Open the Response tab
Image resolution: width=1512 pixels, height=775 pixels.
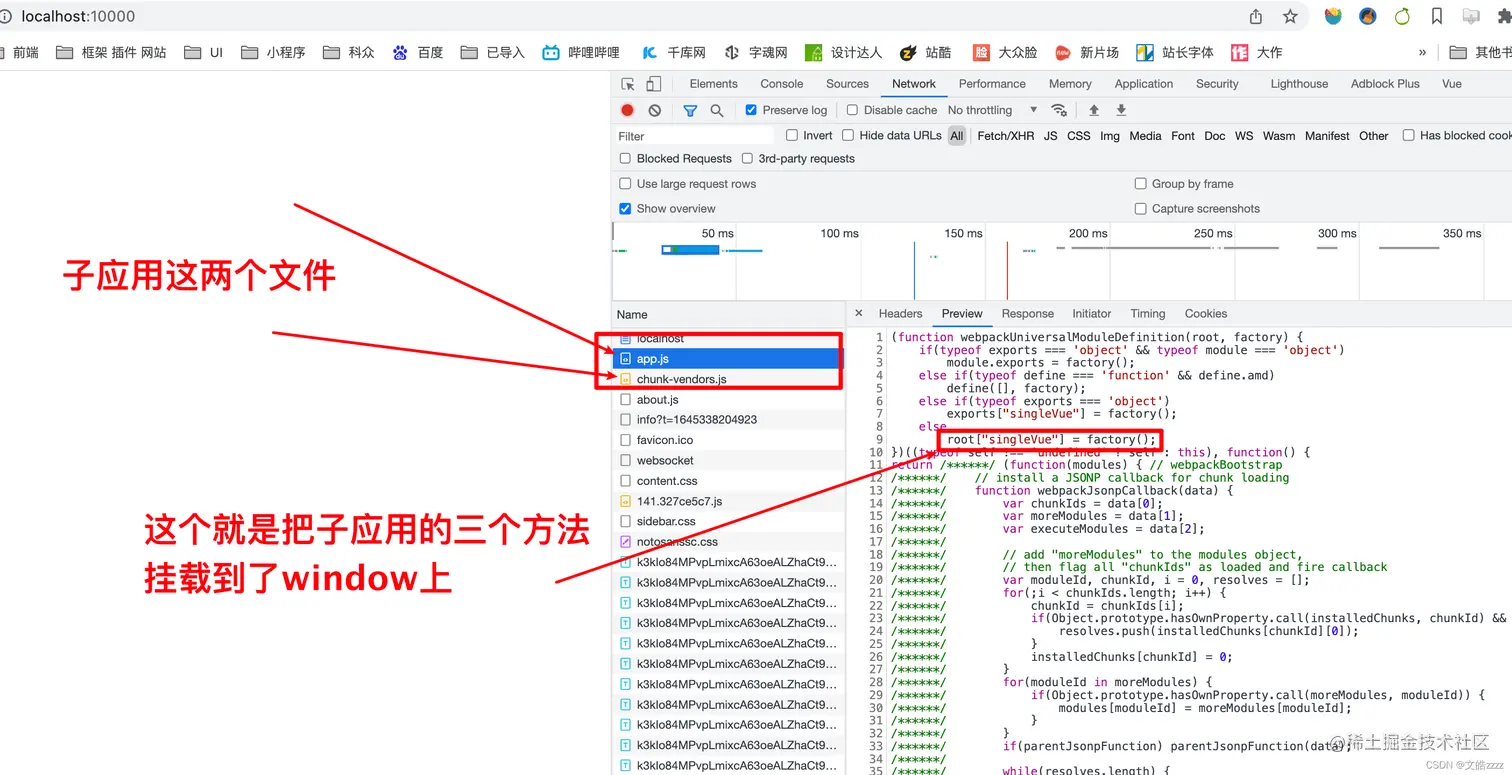(x=1027, y=313)
